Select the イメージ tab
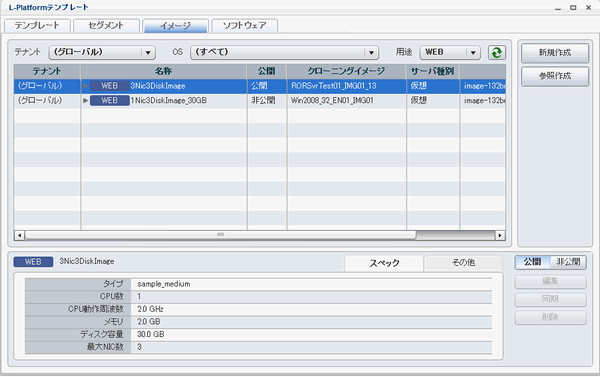Image resolution: width=600 pixels, height=377 pixels. tap(175, 26)
